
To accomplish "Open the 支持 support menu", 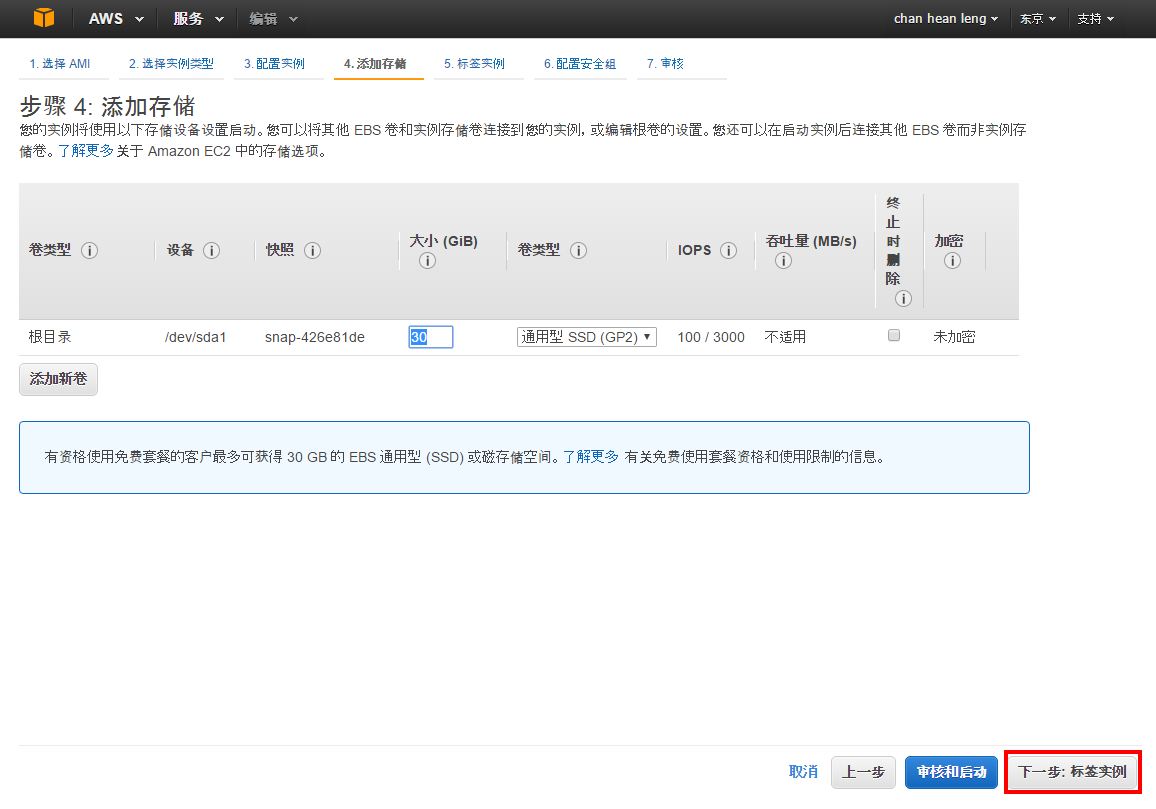I will pyautogui.click(x=1096, y=18).
